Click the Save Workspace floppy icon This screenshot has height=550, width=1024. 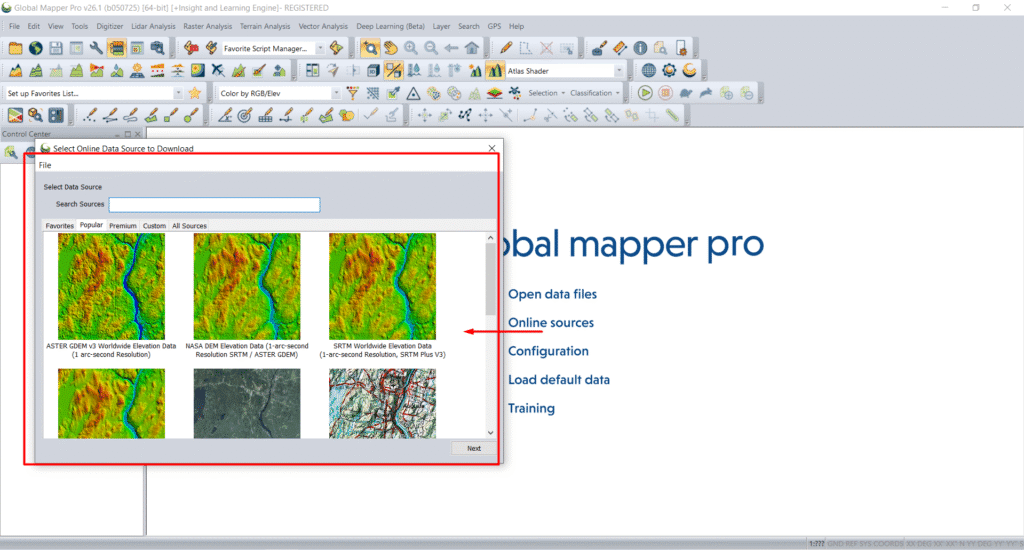tap(56, 48)
